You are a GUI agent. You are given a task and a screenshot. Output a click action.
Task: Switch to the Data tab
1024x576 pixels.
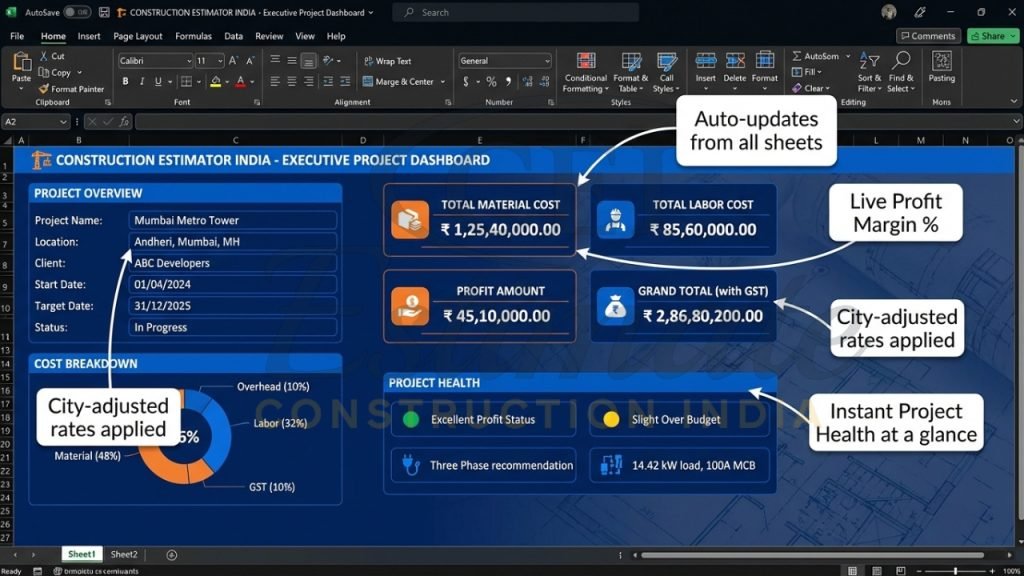233,36
